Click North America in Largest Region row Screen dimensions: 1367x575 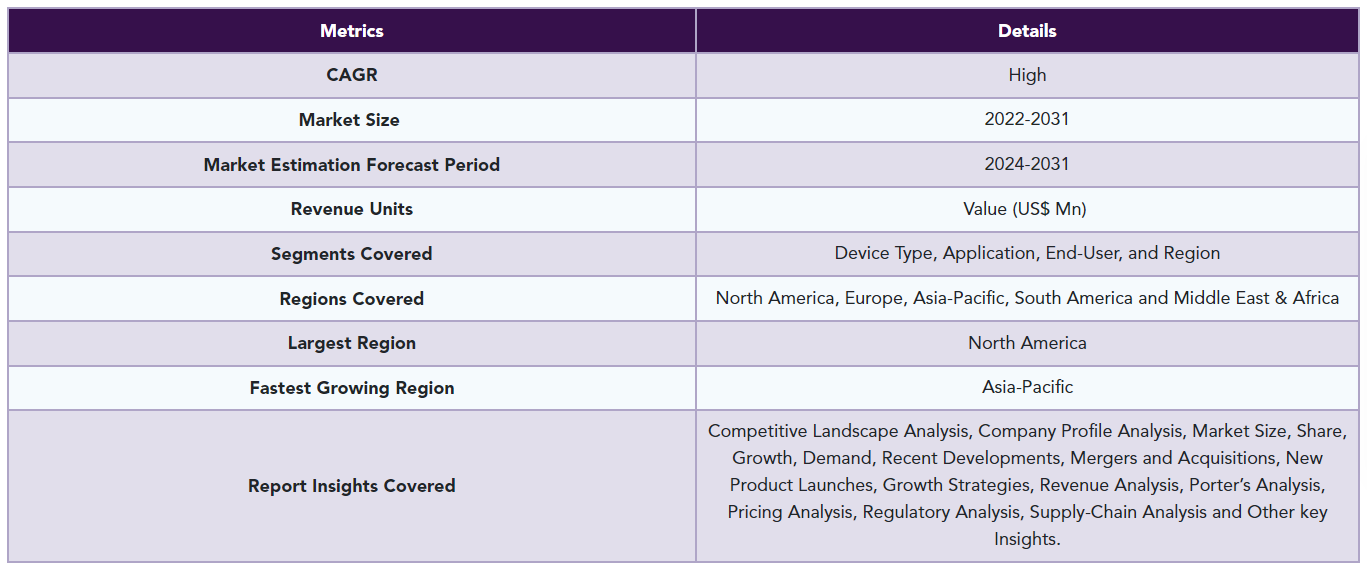coord(1027,343)
